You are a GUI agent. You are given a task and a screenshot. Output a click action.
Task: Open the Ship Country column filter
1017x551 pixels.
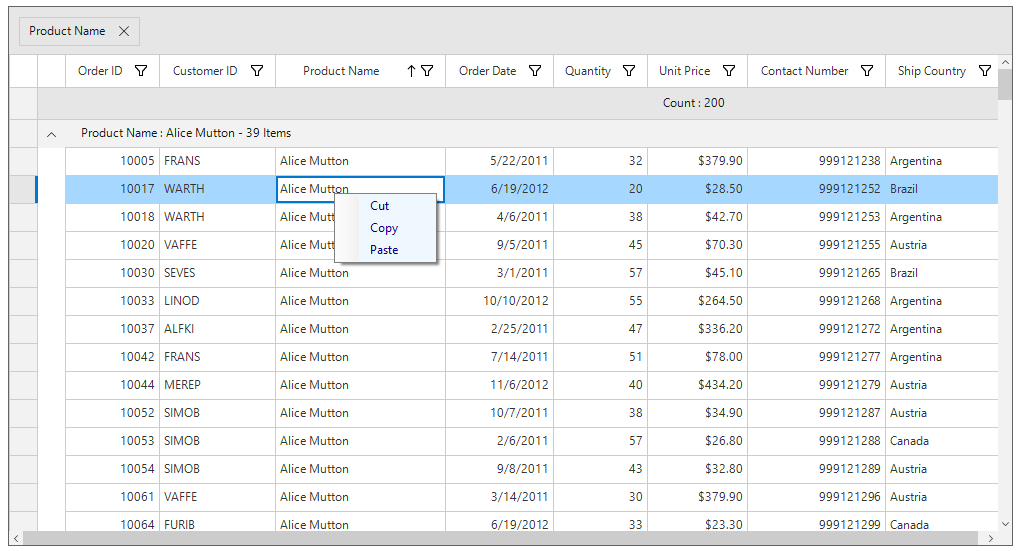click(x=985, y=71)
